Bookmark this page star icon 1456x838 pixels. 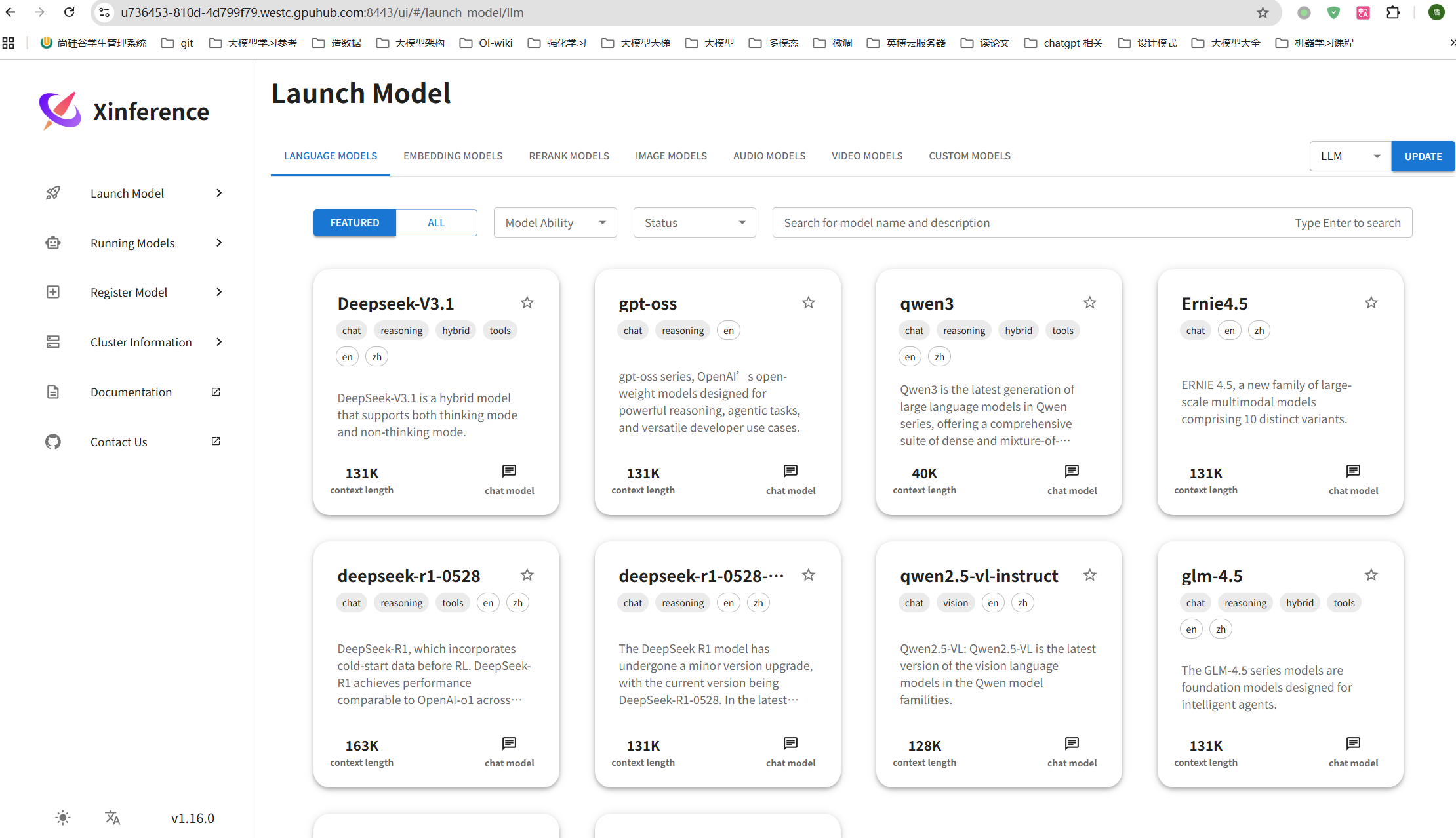[x=1263, y=12]
